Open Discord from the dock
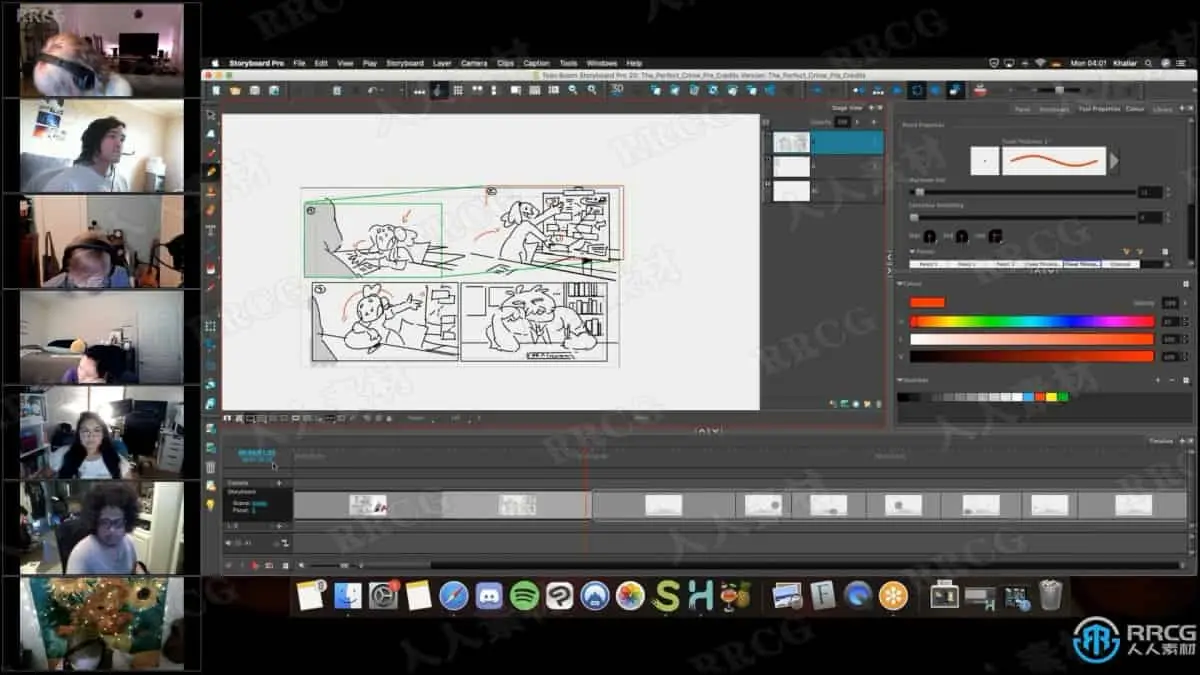The image size is (1200, 675). (489, 596)
